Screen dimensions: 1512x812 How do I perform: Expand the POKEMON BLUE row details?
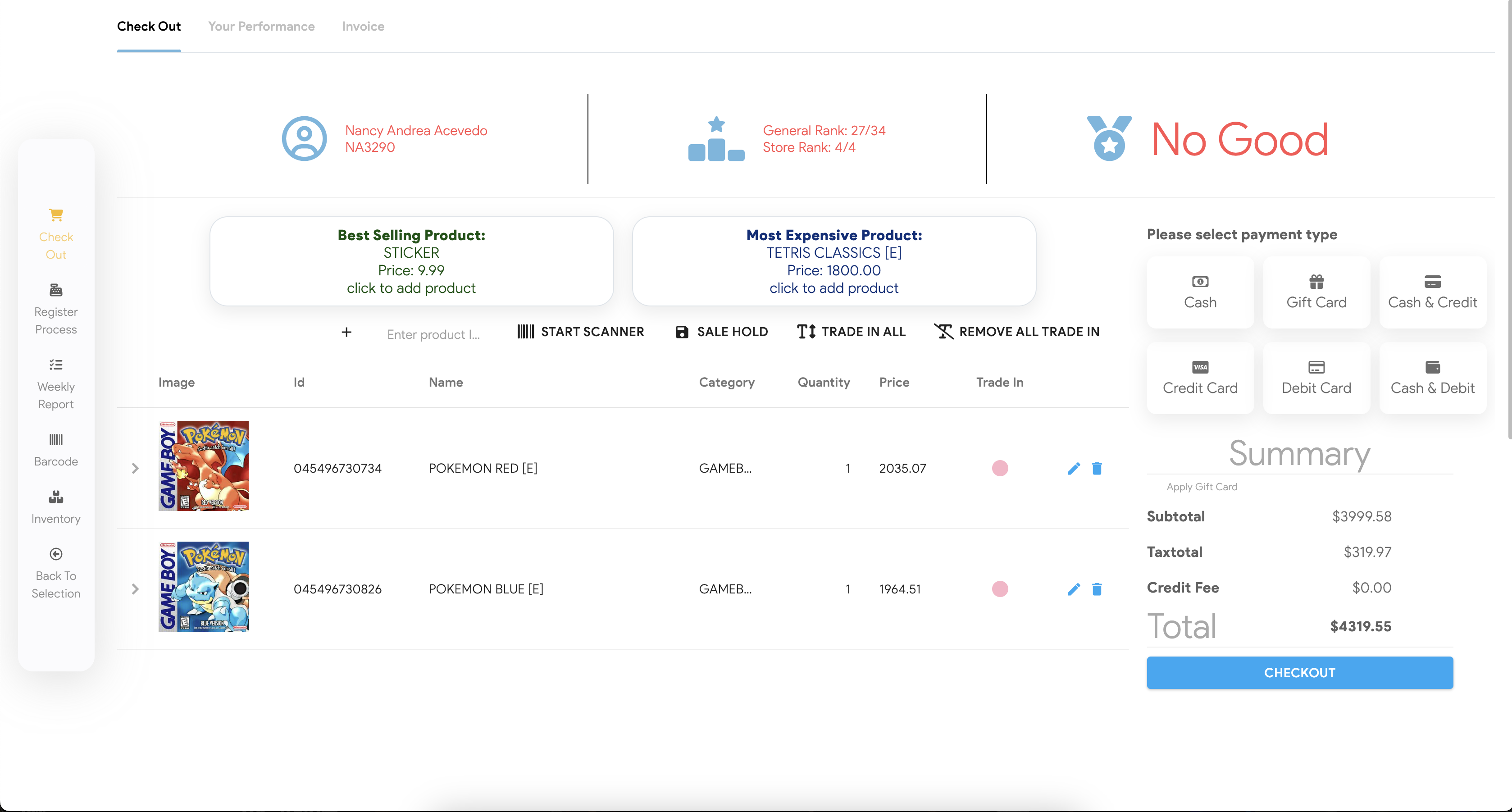pyautogui.click(x=135, y=589)
